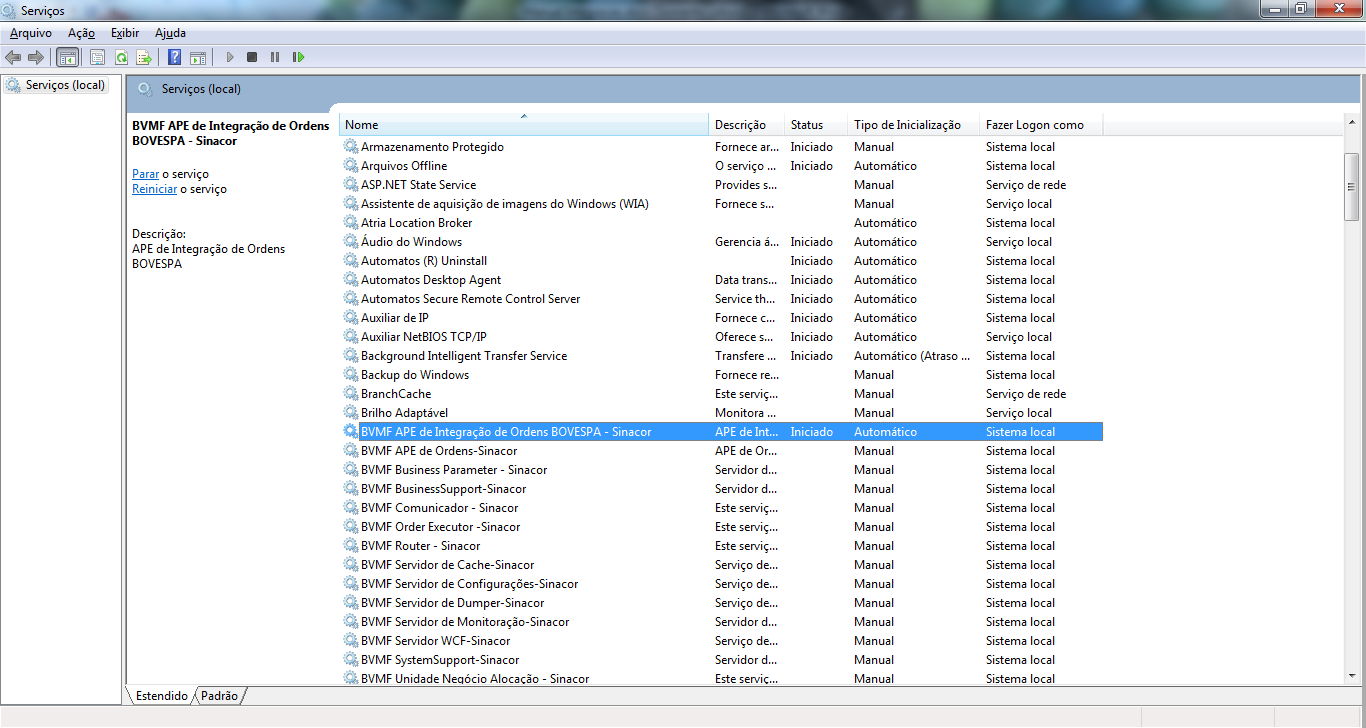Click the Restart service toolbar icon

pyautogui.click(x=298, y=57)
